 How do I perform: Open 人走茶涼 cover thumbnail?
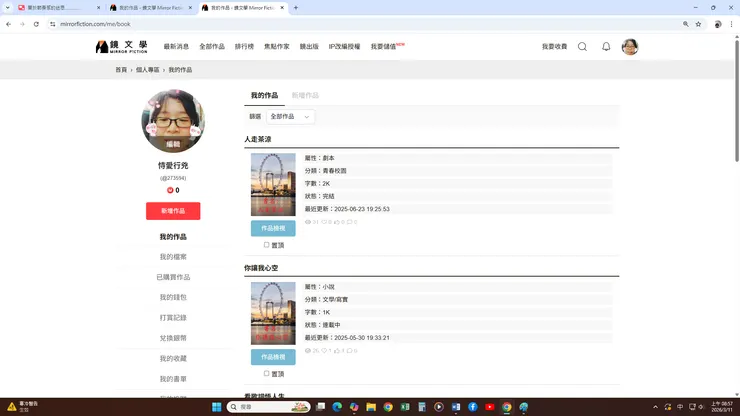pos(273,185)
